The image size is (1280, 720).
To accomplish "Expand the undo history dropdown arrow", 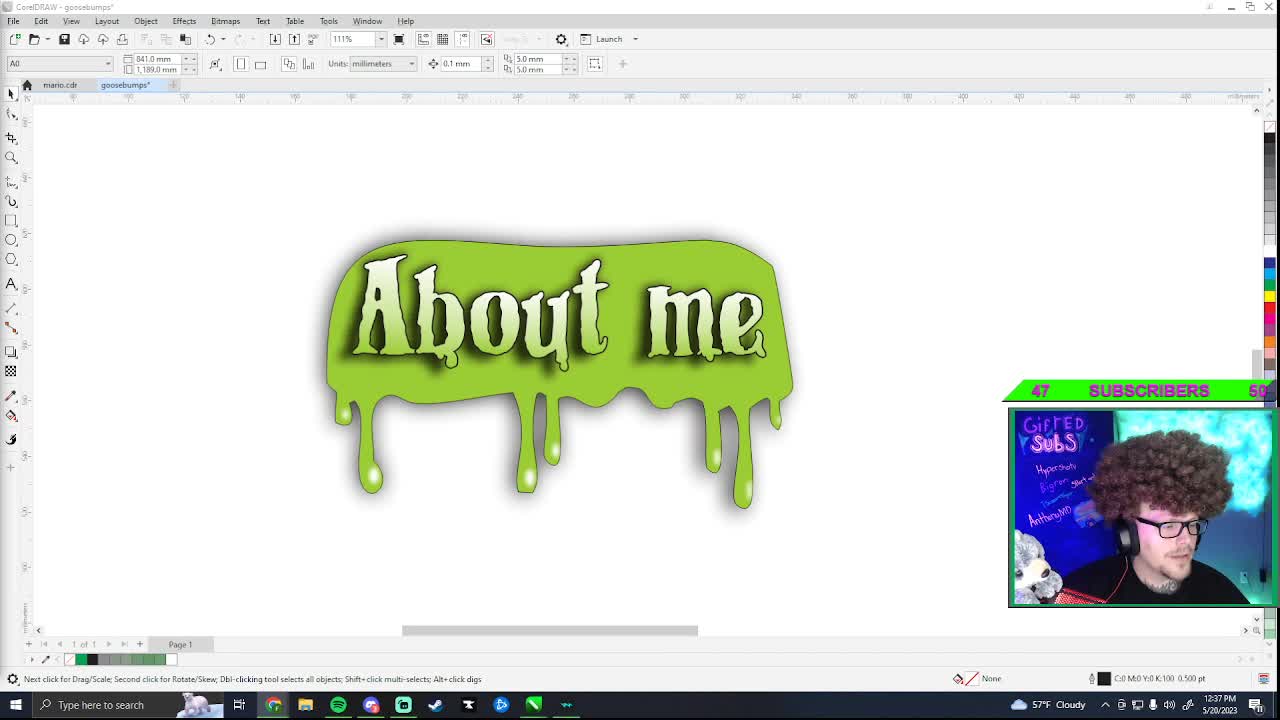I will [x=223, y=39].
